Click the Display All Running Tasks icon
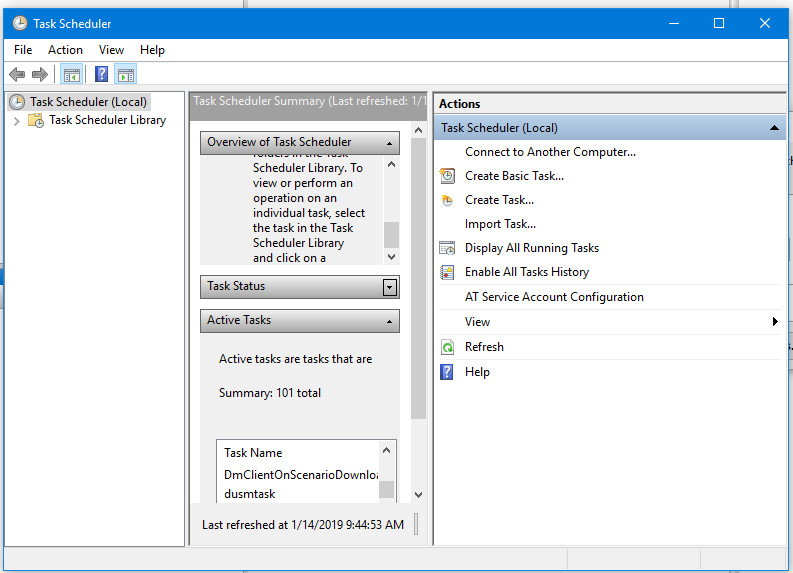Screen dimensions: 793x573 (x=447, y=248)
